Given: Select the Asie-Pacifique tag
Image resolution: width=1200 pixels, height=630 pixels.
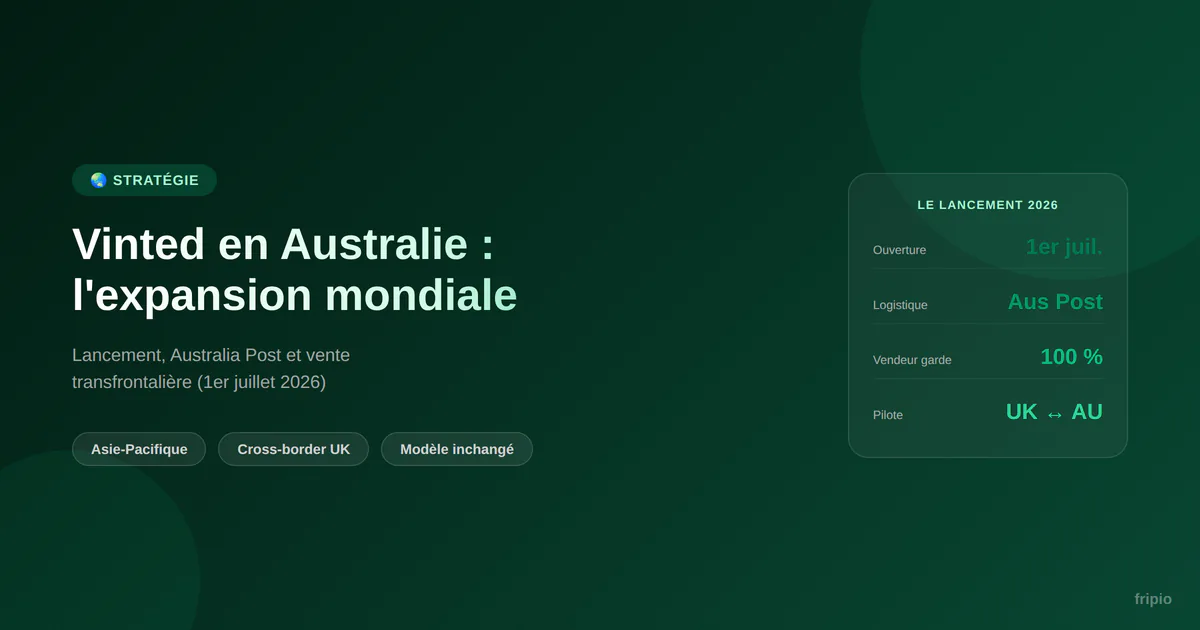Looking at the screenshot, I should click(139, 449).
